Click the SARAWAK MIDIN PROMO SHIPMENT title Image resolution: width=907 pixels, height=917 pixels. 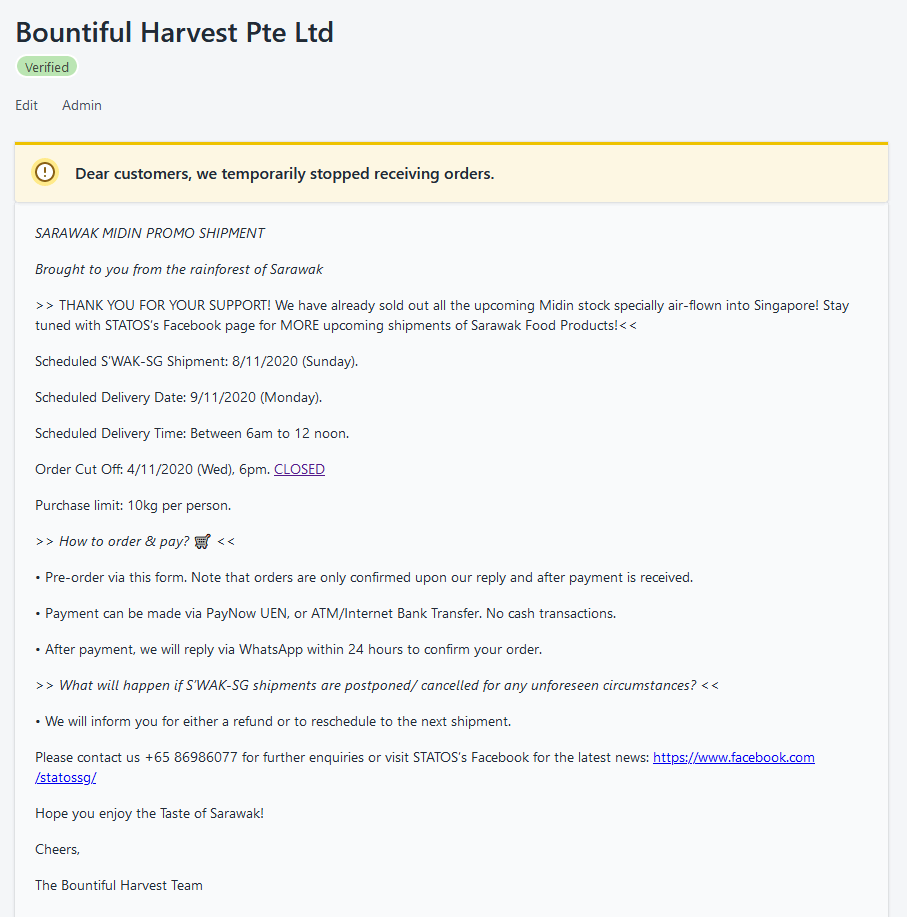point(150,233)
